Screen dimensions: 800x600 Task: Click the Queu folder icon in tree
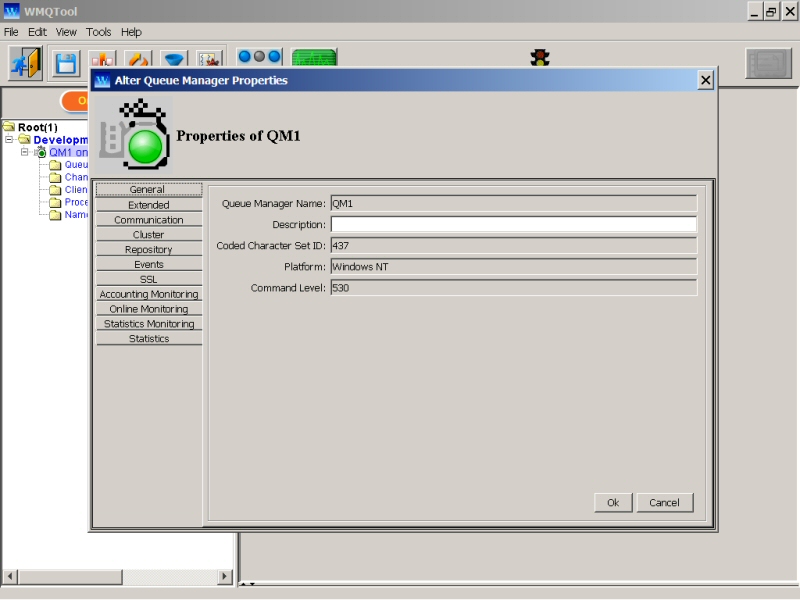[55, 165]
